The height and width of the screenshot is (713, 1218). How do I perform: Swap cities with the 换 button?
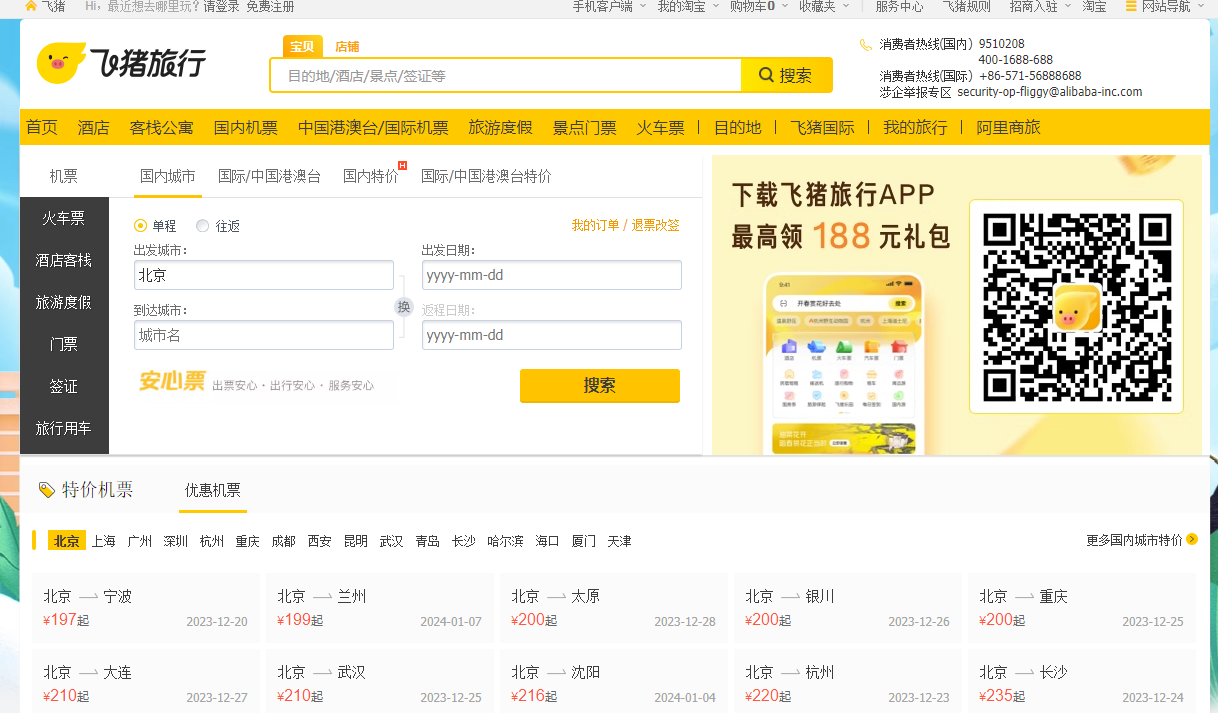click(404, 307)
